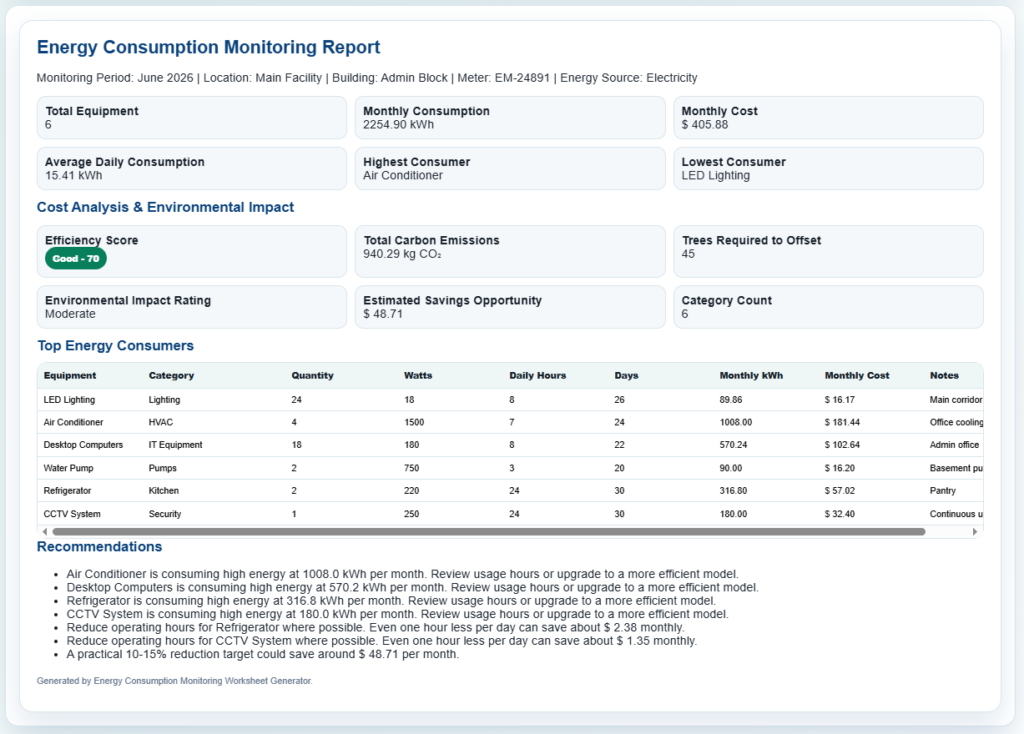Viewport: 1024px width, 734px height.
Task: Click the Lowest Consumer card
Action: click(828, 168)
